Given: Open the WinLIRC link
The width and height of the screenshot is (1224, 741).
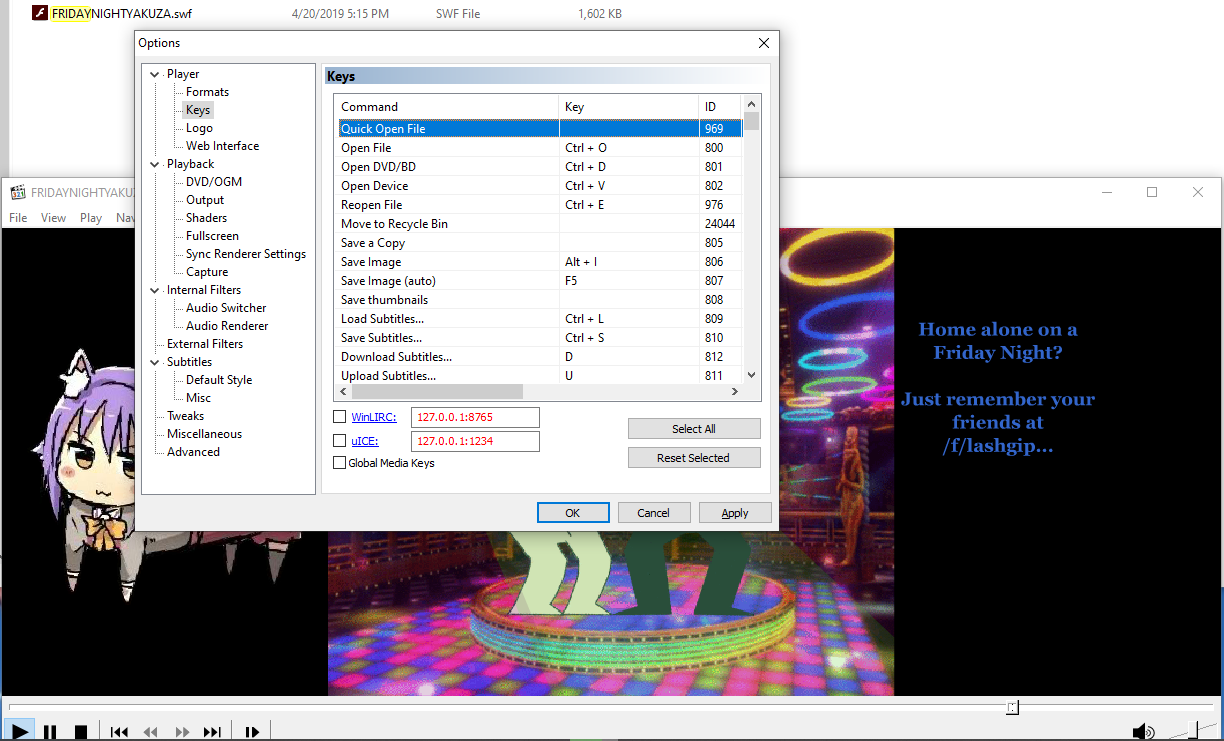Looking at the screenshot, I should point(374,417).
